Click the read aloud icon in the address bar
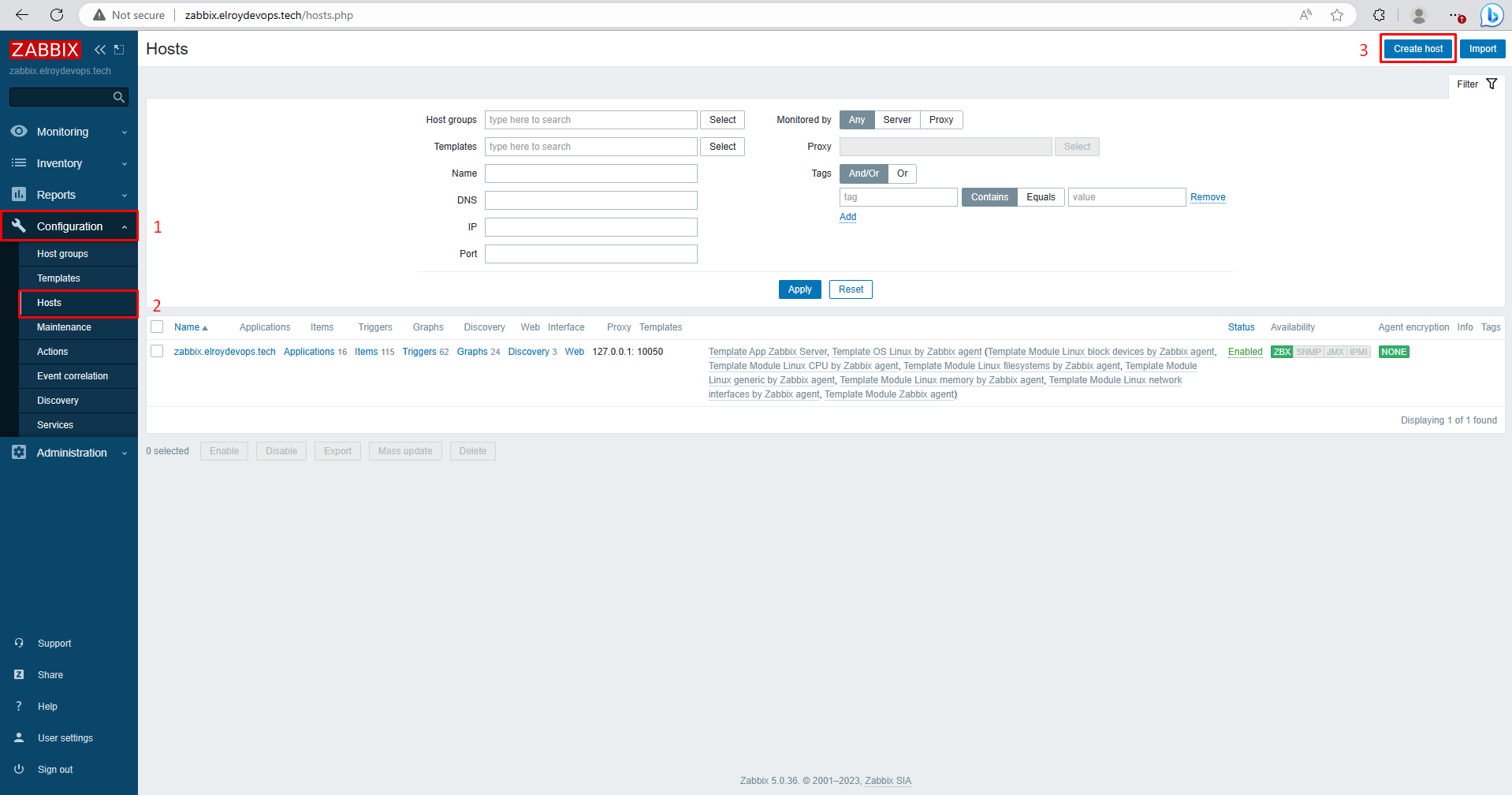Viewport: 1512px width, 795px height. click(1306, 15)
